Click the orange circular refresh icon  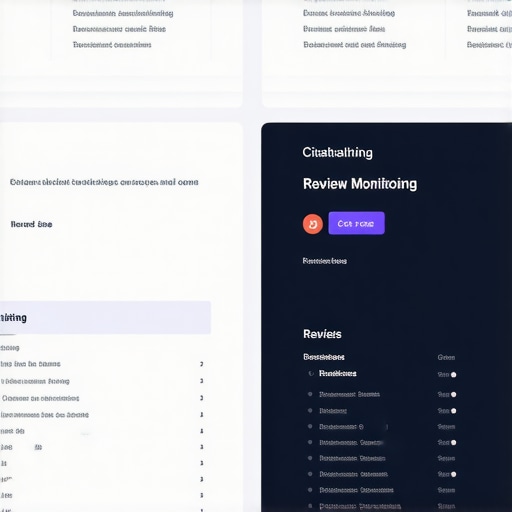tap(313, 224)
